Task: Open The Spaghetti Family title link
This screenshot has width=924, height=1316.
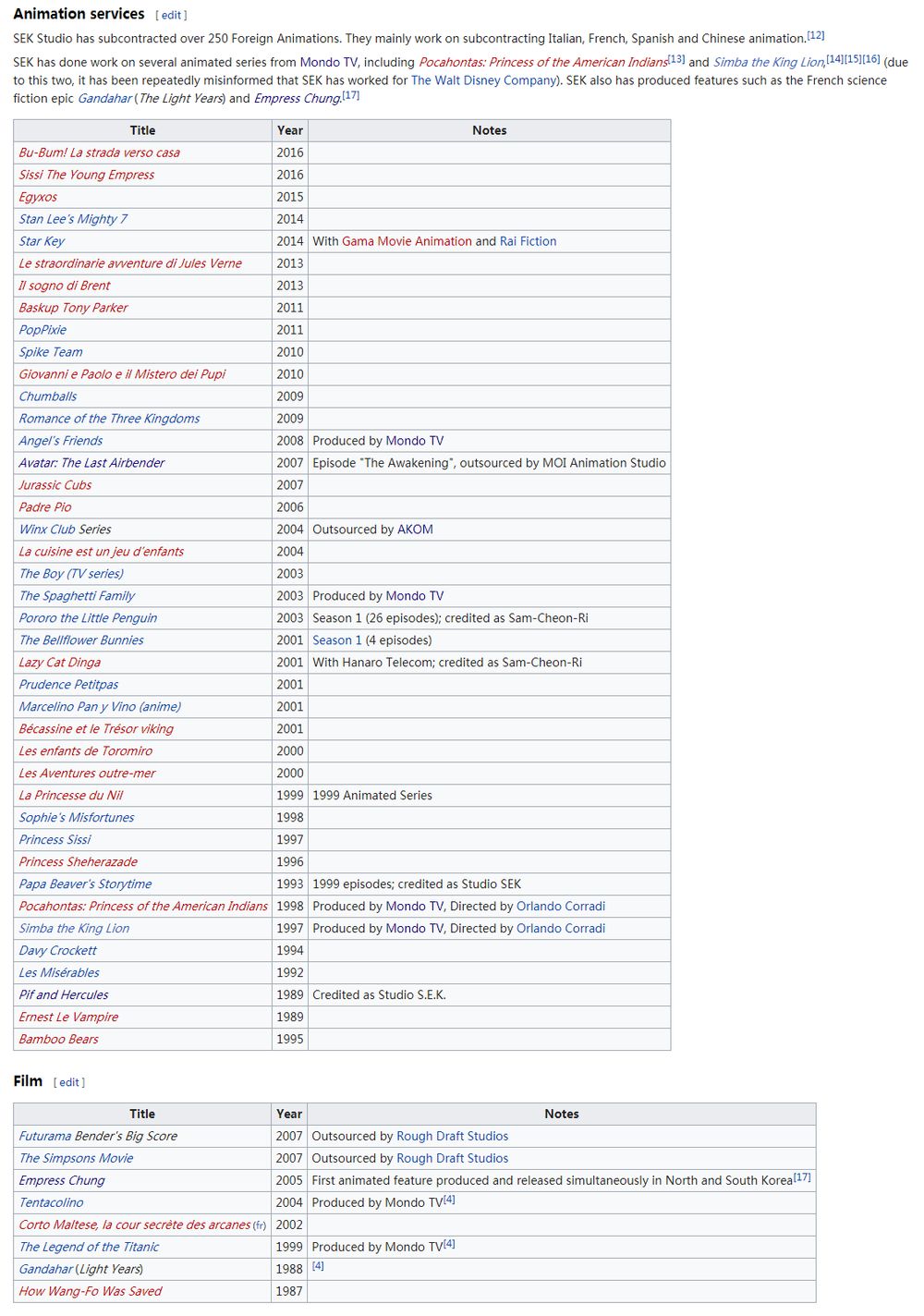Action: pyautogui.click(x=77, y=596)
